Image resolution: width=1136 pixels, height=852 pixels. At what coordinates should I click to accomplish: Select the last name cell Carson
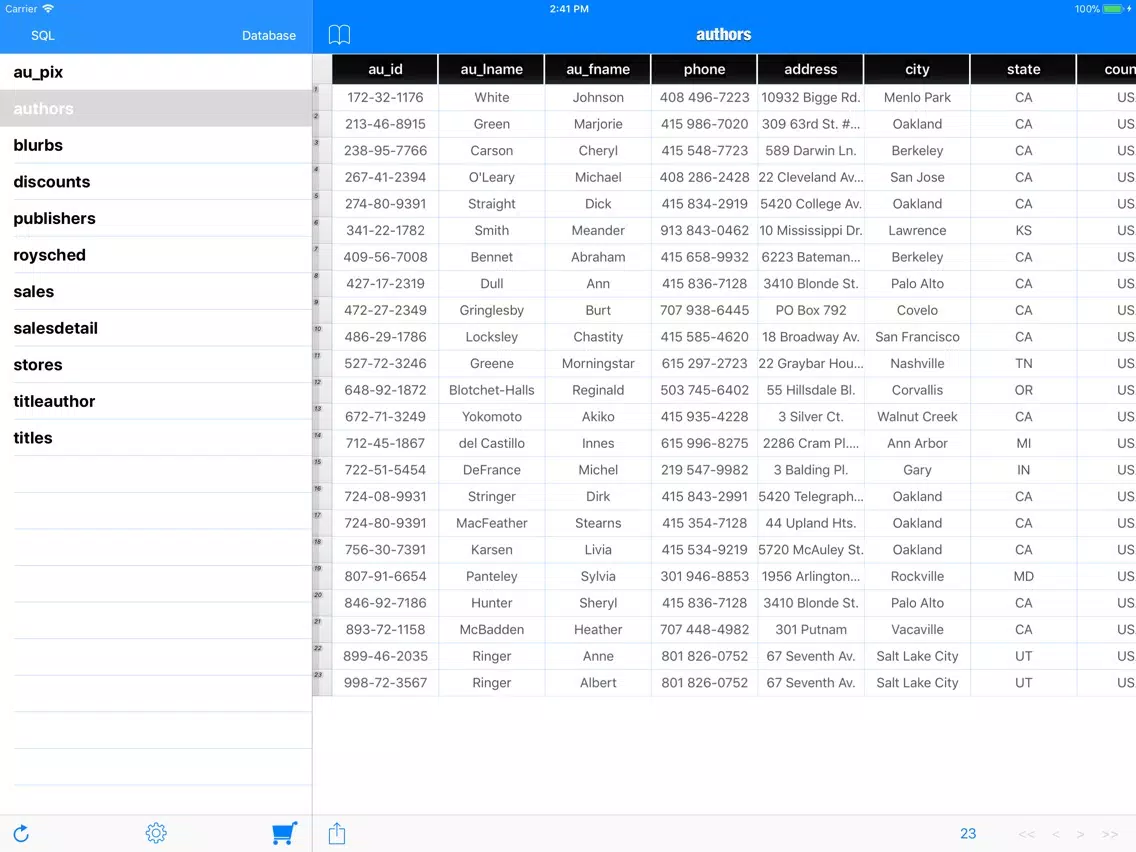point(491,151)
